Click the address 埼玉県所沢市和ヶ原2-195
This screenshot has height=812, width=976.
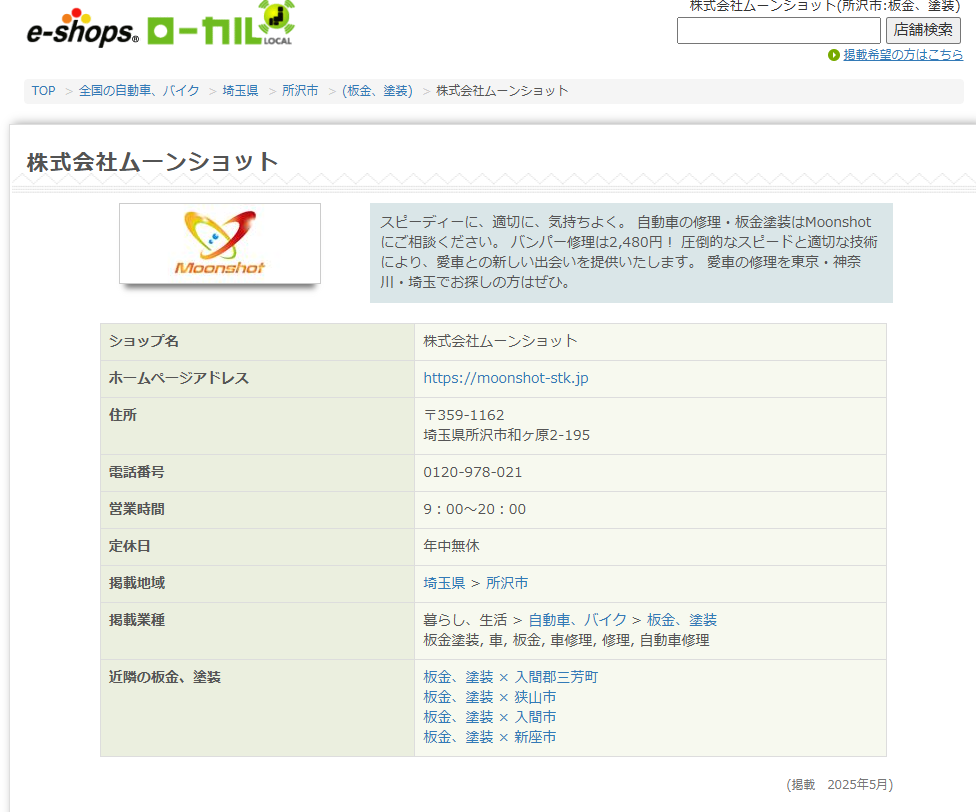[507, 435]
